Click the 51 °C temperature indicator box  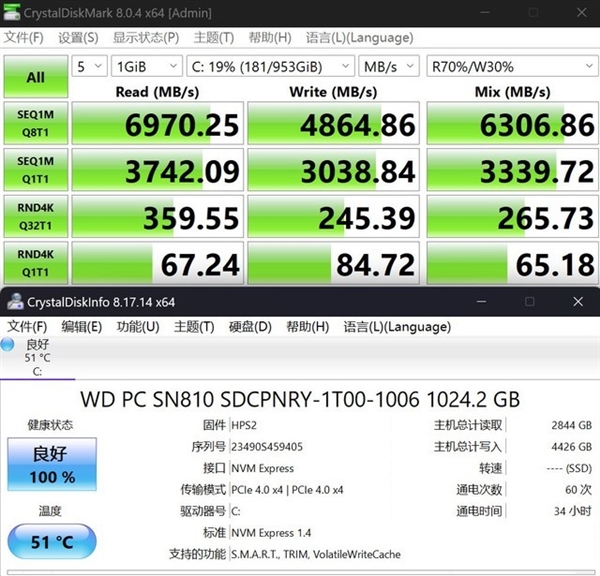(52, 542)
